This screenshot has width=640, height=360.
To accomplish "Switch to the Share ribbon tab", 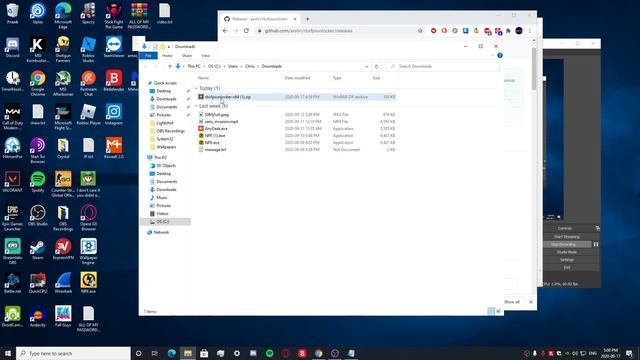I will (187, 56).
